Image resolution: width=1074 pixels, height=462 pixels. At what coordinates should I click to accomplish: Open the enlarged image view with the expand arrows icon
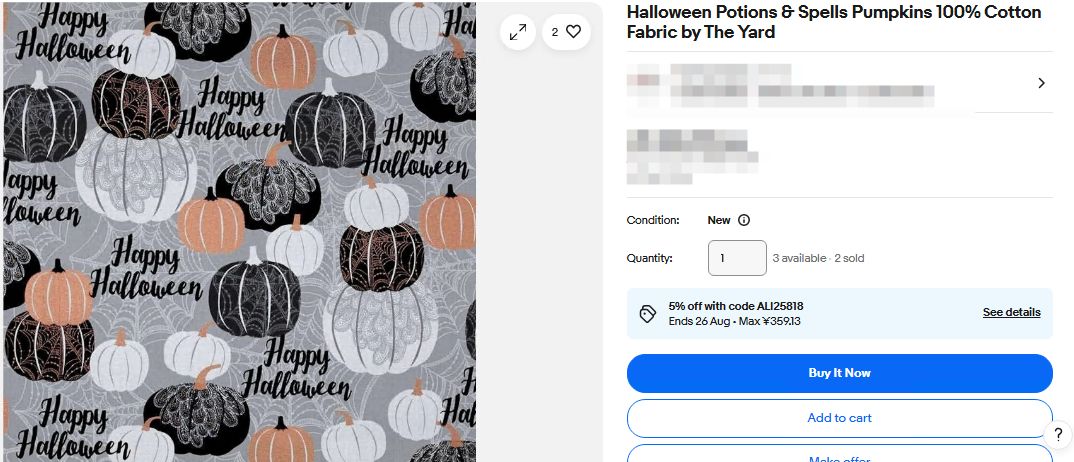pos(518,32)
